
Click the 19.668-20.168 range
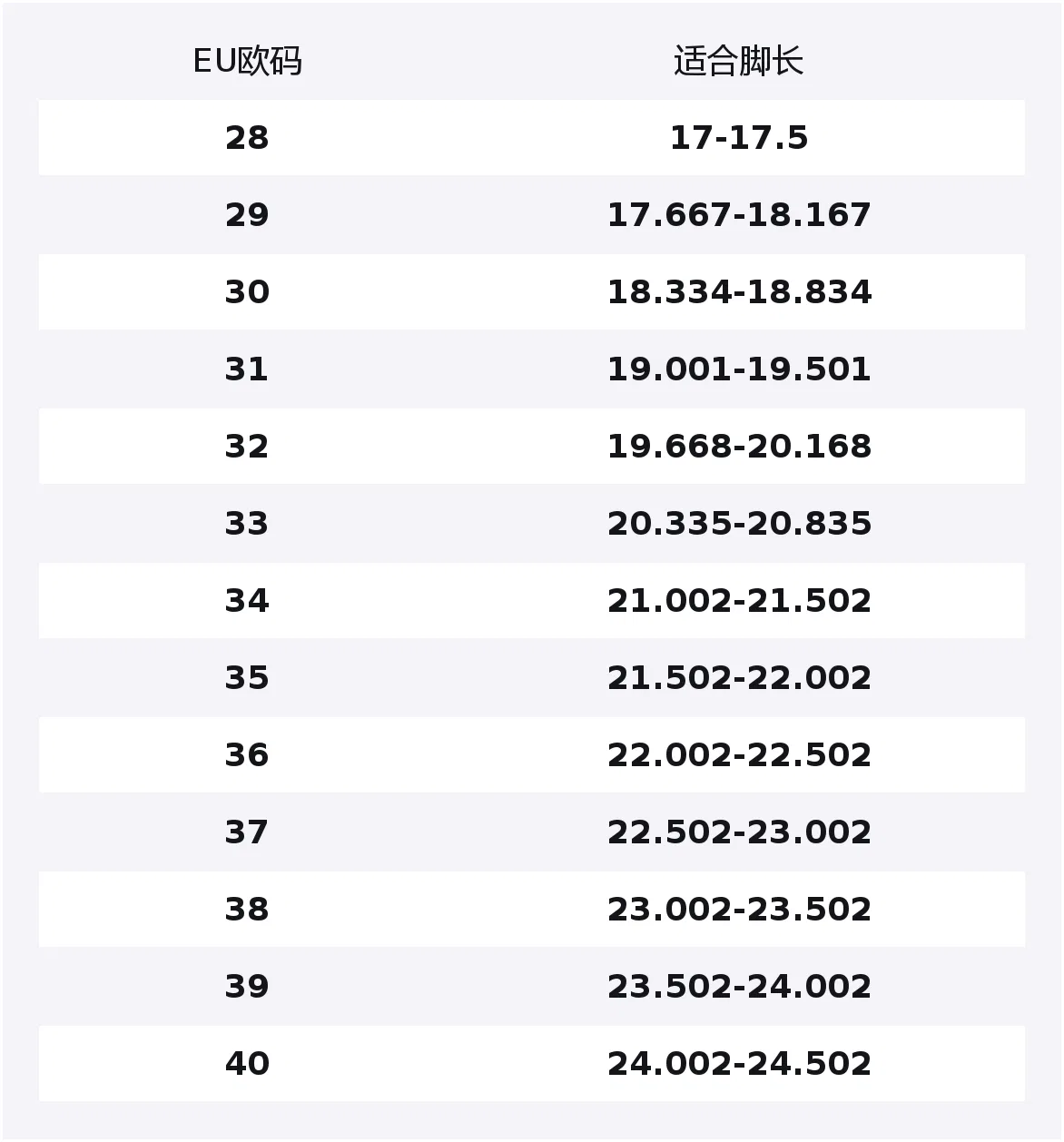739,447
